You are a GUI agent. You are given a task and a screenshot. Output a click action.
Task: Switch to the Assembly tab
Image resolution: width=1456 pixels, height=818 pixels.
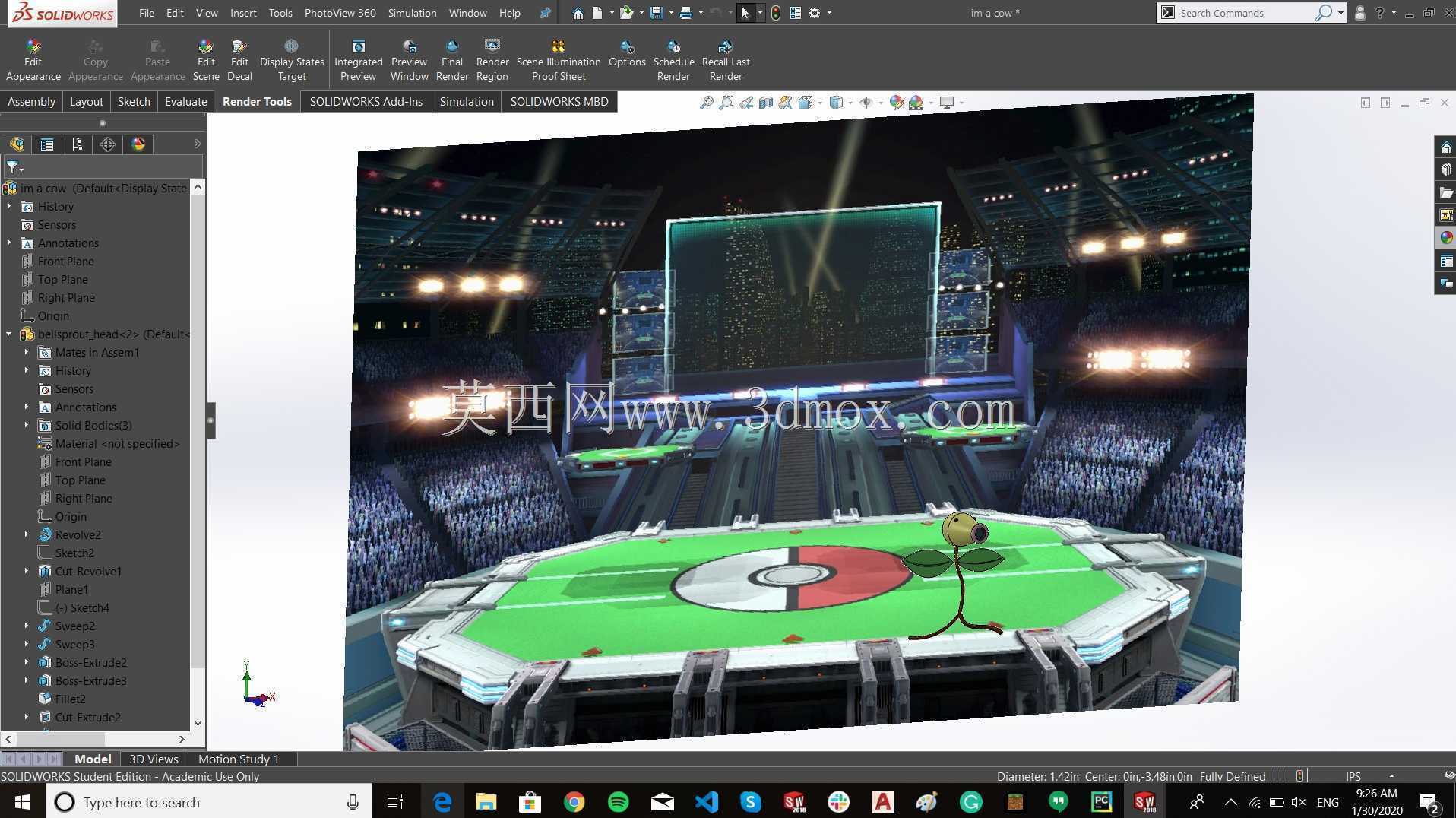pos(31,101)
